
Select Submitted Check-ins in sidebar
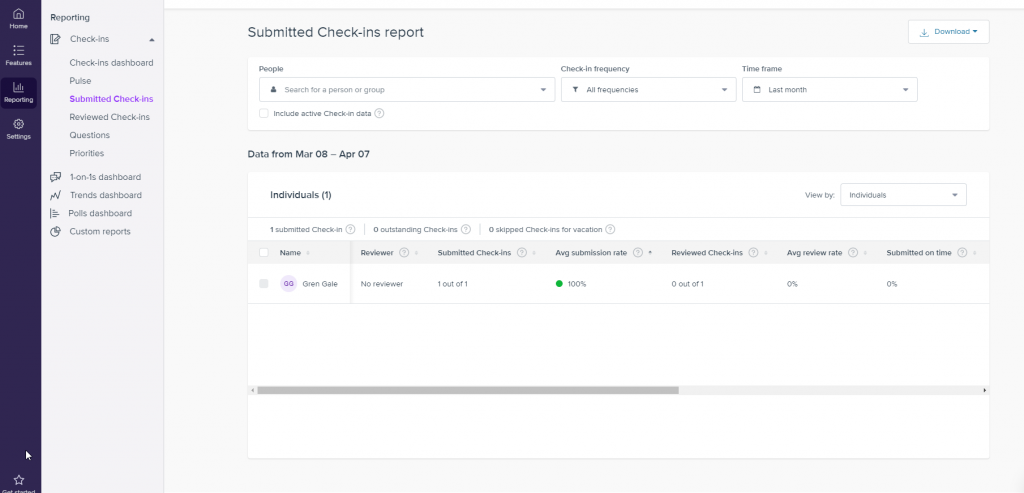click(111, 99)
